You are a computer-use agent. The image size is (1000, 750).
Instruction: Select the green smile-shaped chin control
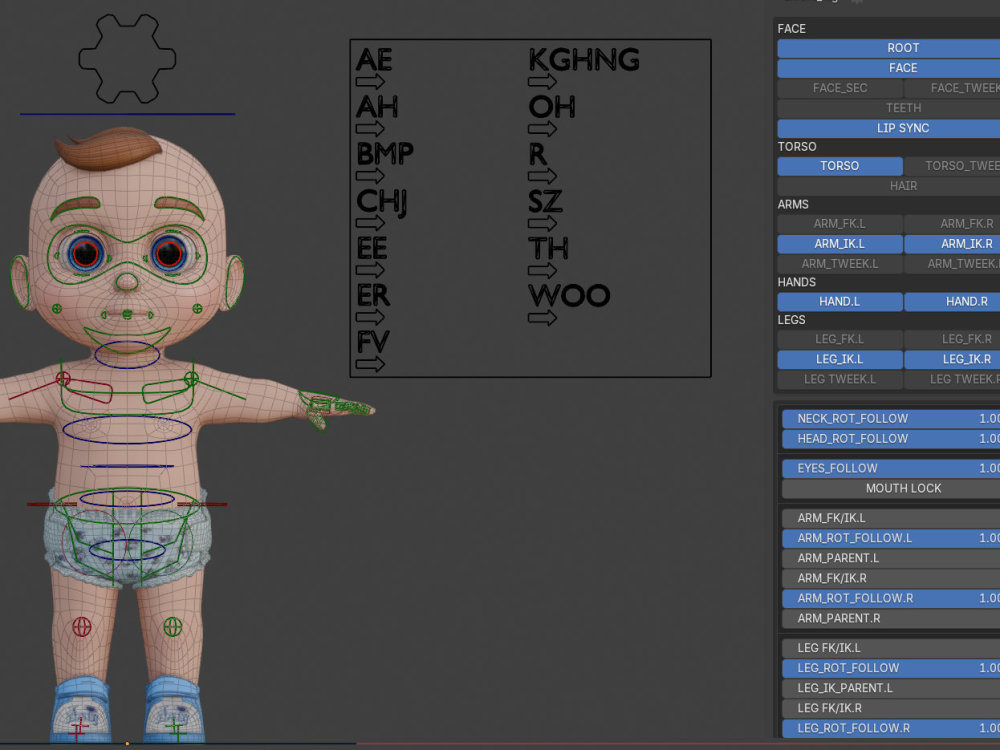(127, 339)
